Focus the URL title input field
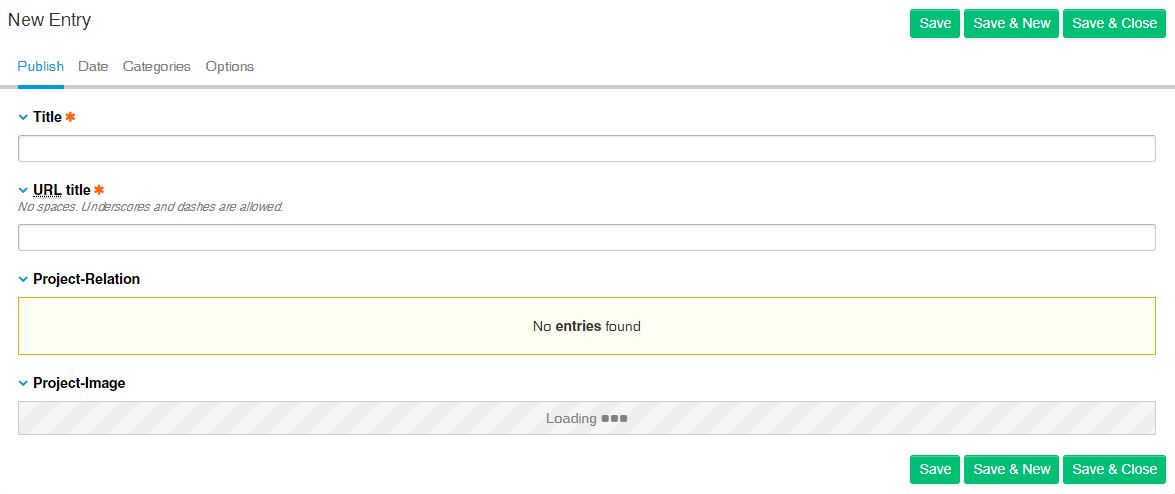This screenshot has width=1175, height=494. click(x=586, y=237)
